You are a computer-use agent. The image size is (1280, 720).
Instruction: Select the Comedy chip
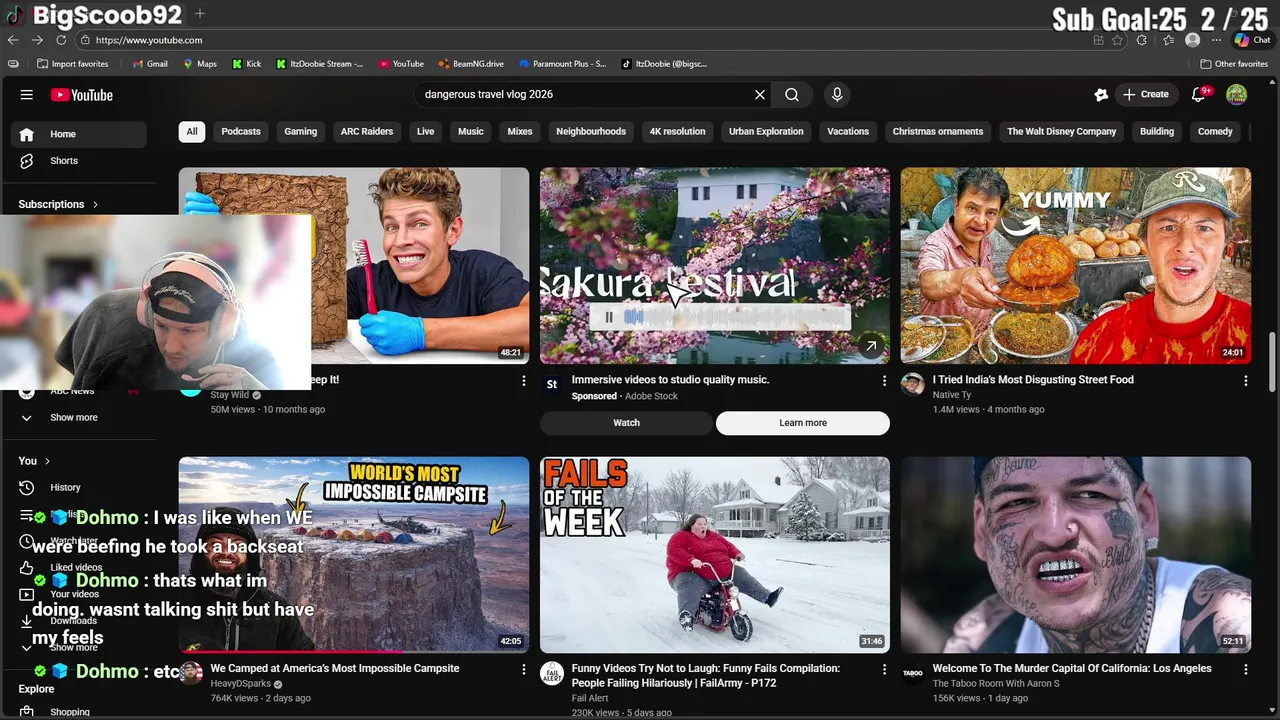[x=1215, y=132]
